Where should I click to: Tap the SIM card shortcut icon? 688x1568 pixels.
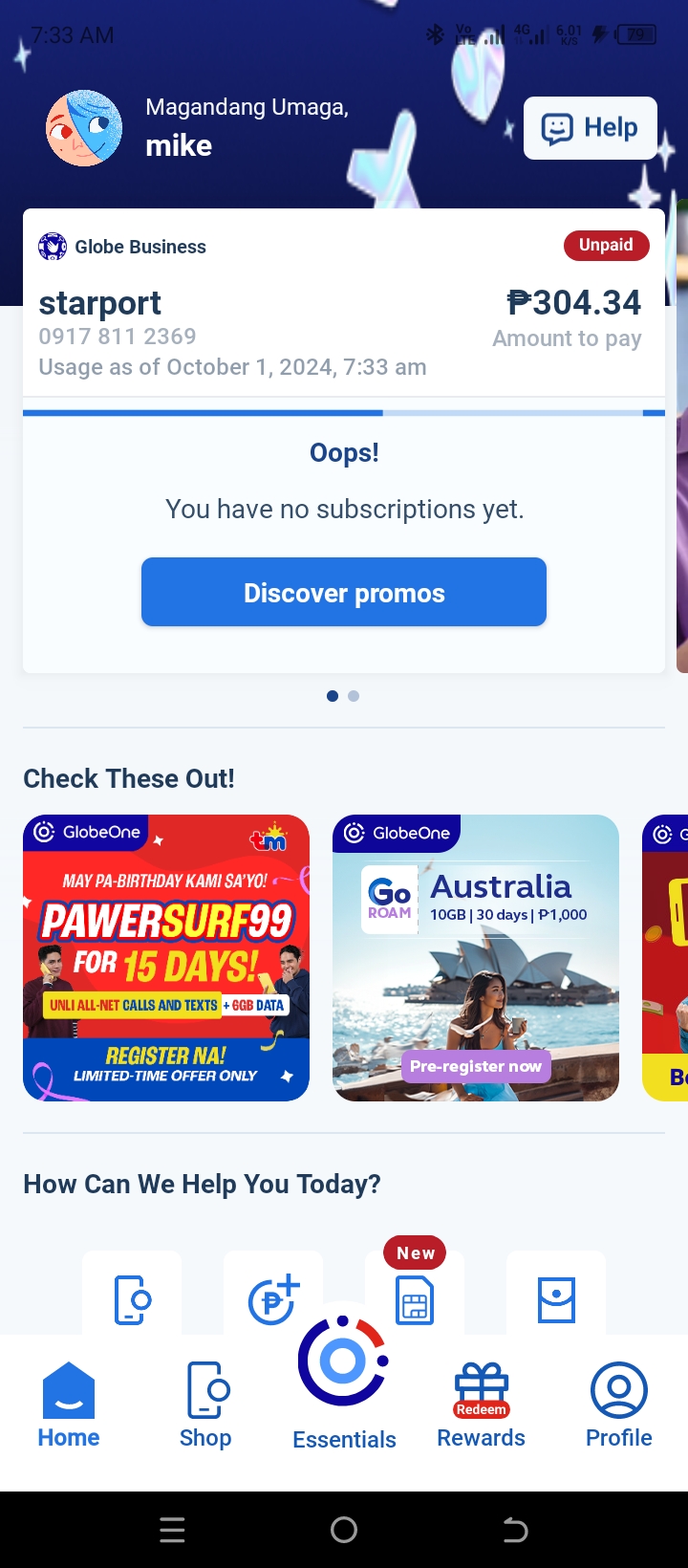pyautogui.click(x=556, y=1300)
